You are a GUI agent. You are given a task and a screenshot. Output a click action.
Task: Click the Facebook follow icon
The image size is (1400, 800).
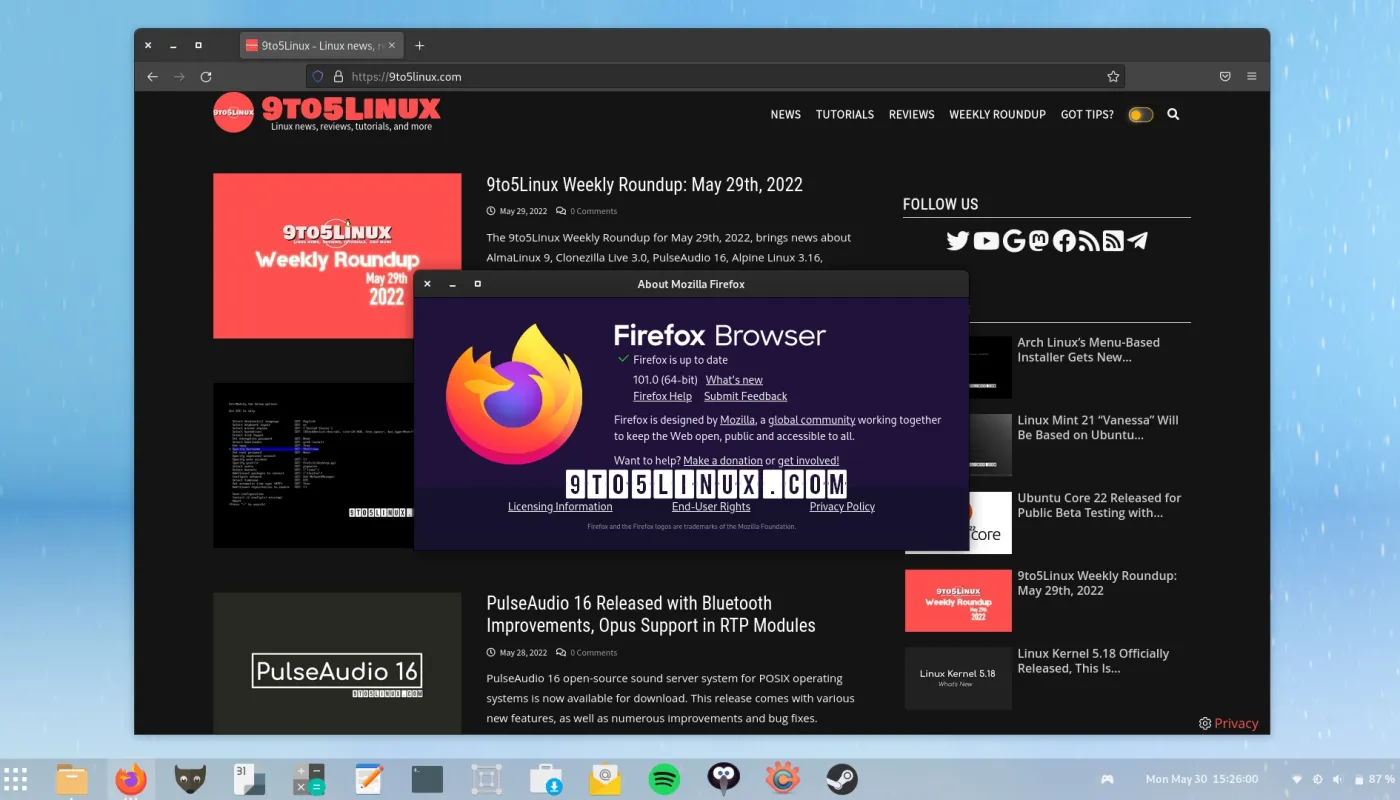pyautogui.click(x=1064, y=241)
